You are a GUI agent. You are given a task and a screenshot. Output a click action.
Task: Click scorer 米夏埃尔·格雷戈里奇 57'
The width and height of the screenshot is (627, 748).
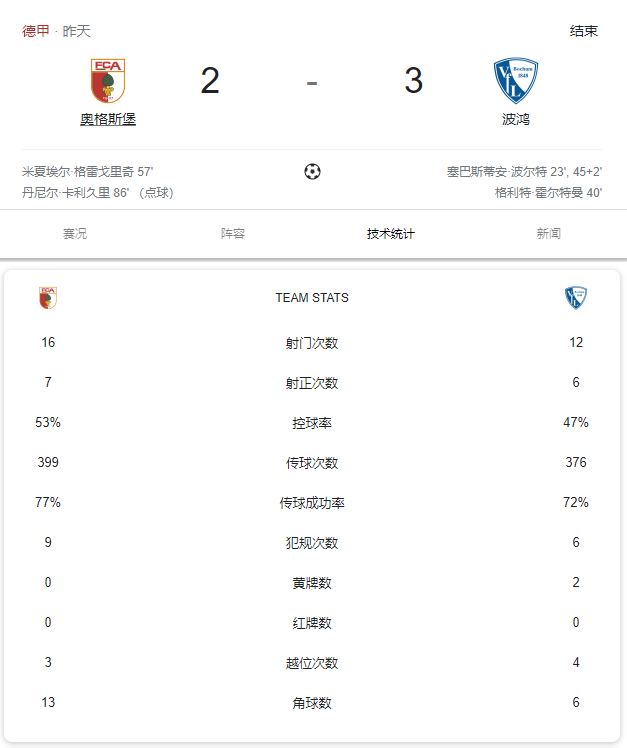[x=87, y=172]
